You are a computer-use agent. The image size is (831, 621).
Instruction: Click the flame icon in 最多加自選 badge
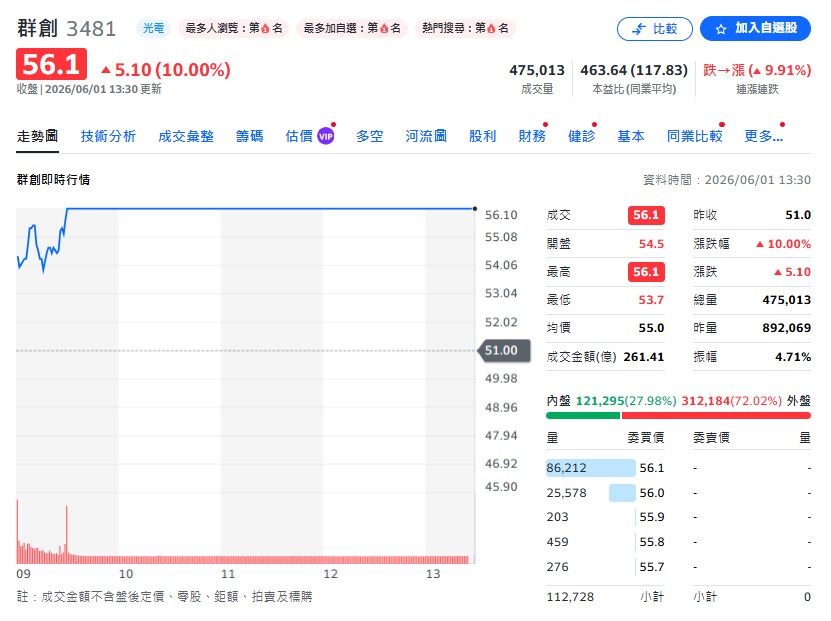coord(384,29)
